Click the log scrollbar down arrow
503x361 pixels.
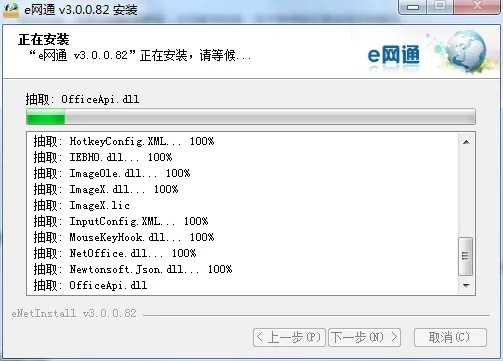466,285
